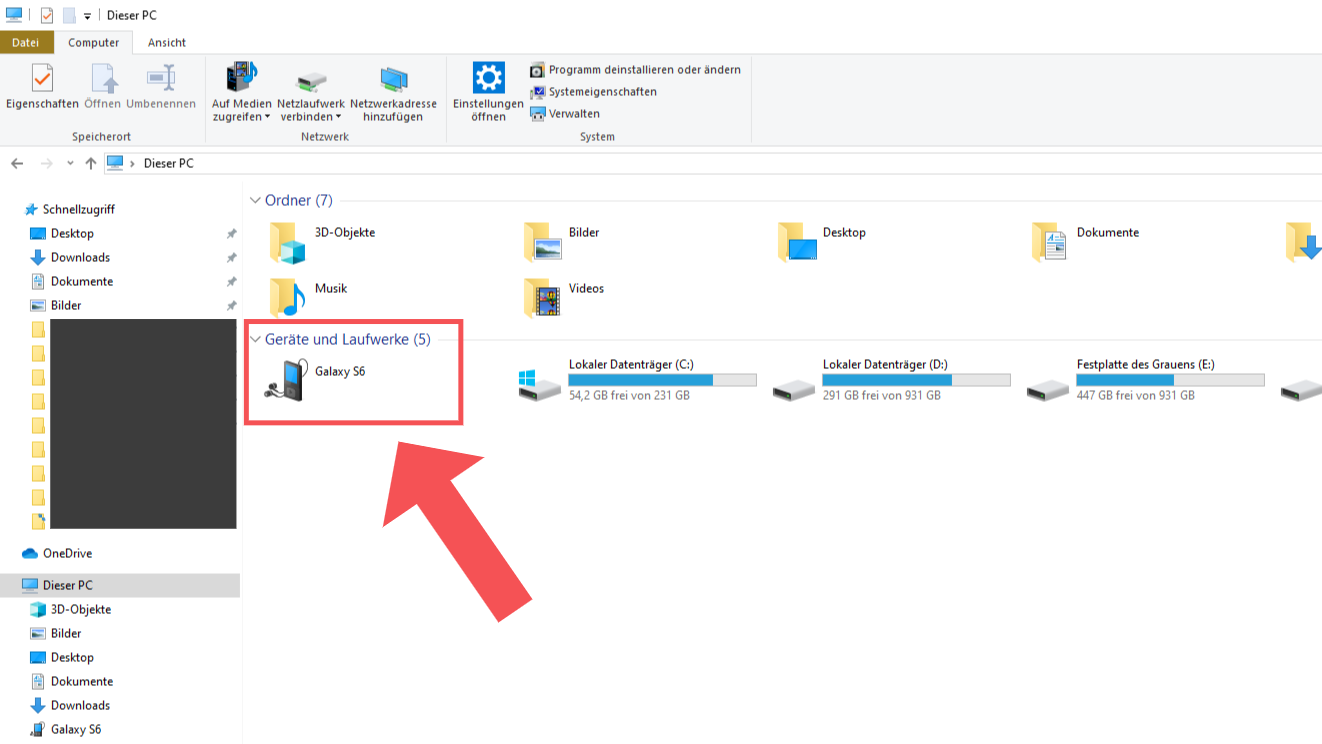This screenshot has height=744, width=1322.
Task: Select Festplatte des Grauens (E:) drive
Action: 1145,380
